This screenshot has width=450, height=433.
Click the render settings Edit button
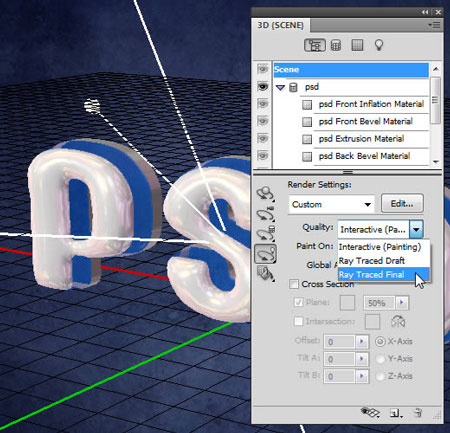point(402,203)
